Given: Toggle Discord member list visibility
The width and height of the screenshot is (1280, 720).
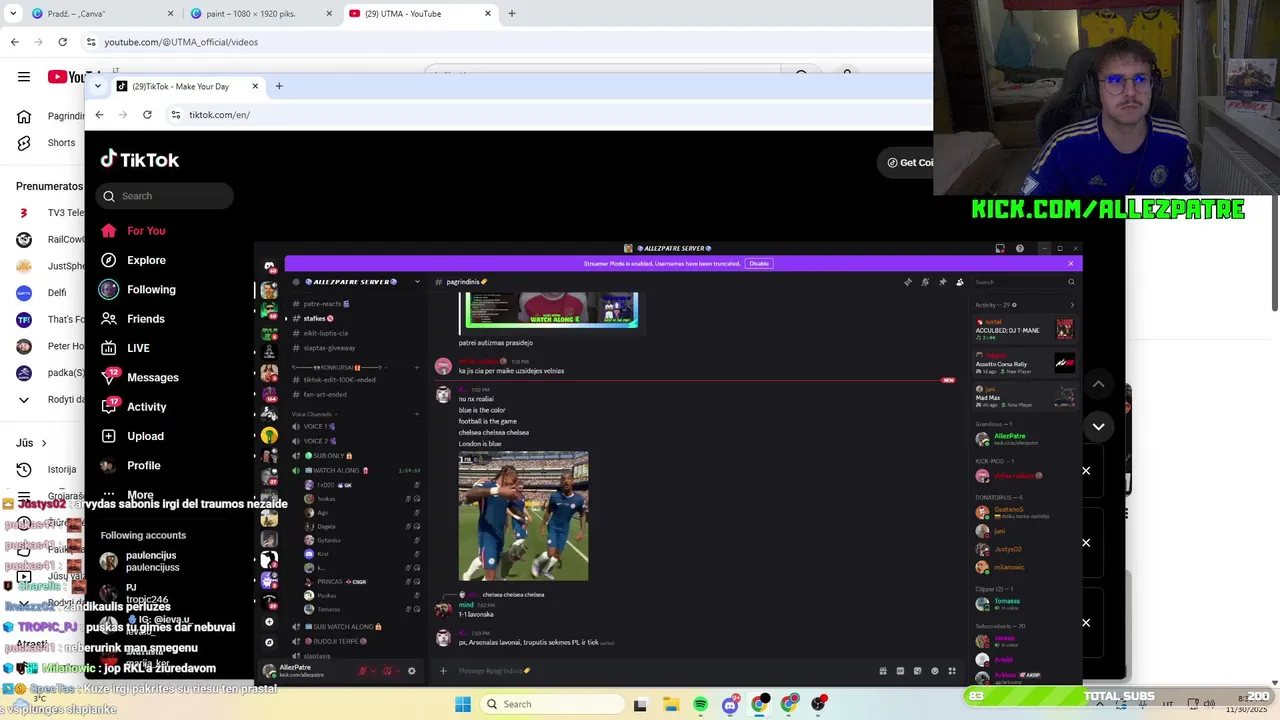Looking at the screenshot, I should coord(960,282).
